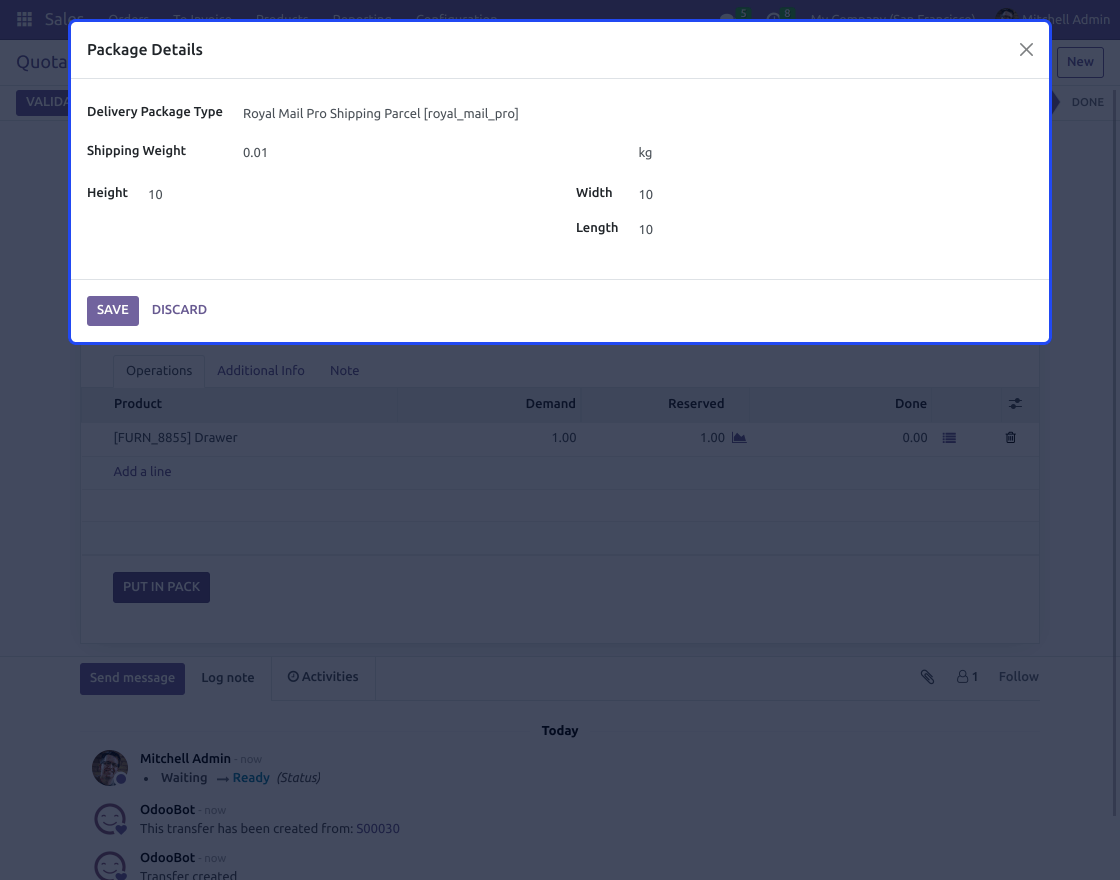Viewport: 1120px width, 880px height.
Task: Click the paperclip attachments icon
Action: [927, 677]
